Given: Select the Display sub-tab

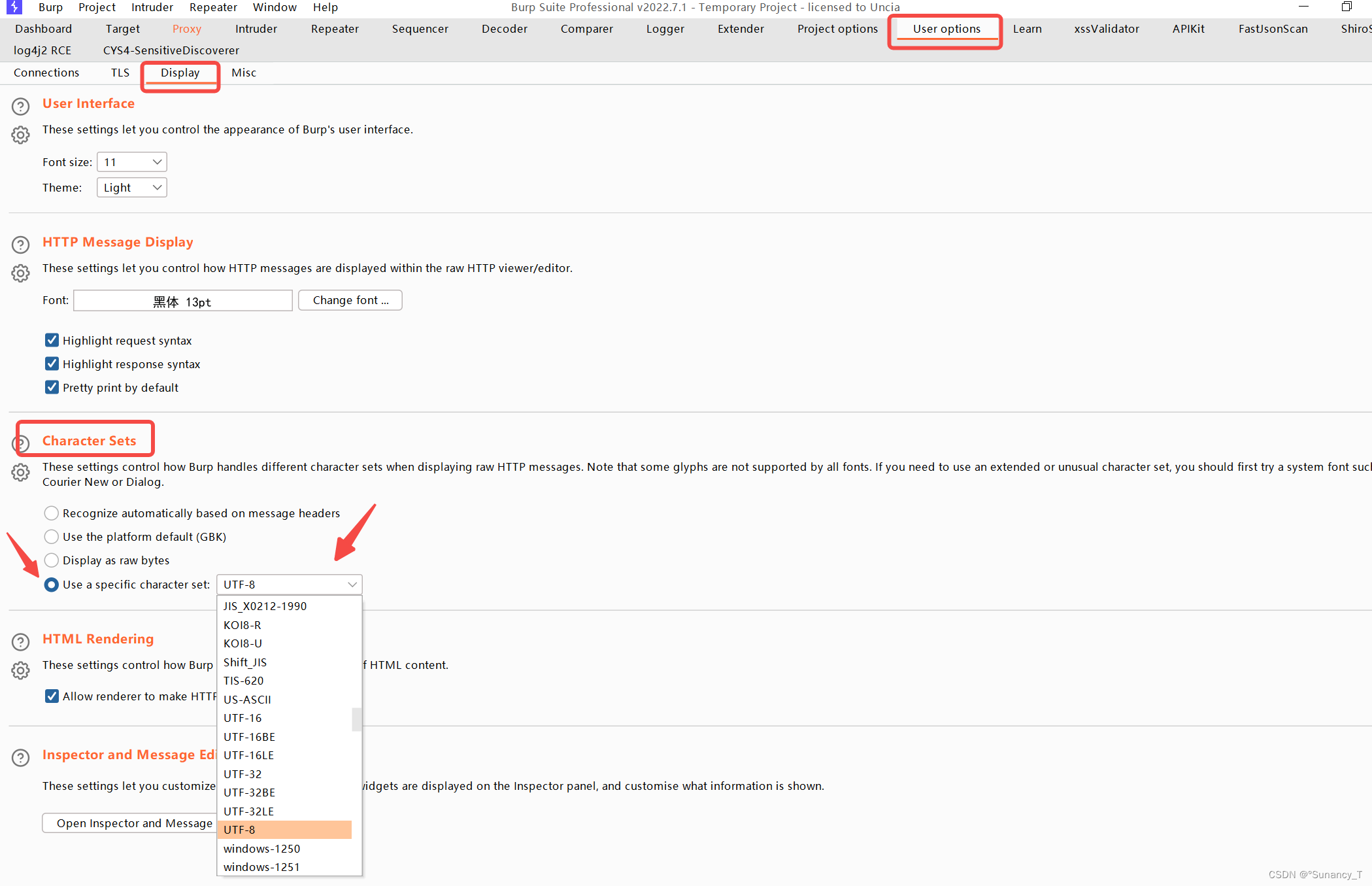Looking at the screenshot, I should click(180, 73).
